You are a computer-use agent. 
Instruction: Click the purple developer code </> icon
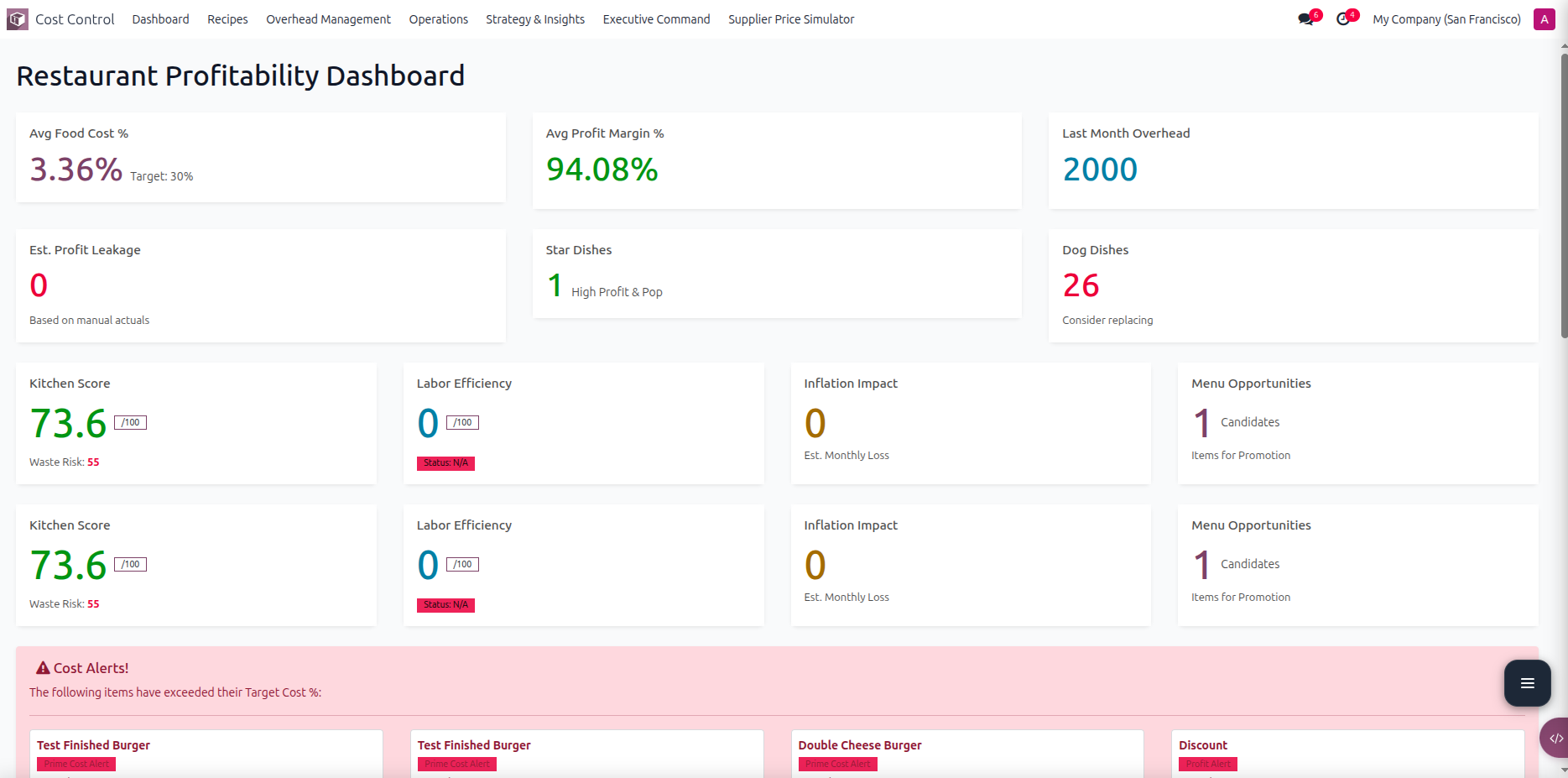pyautogui.click(x=1558, y=737)
